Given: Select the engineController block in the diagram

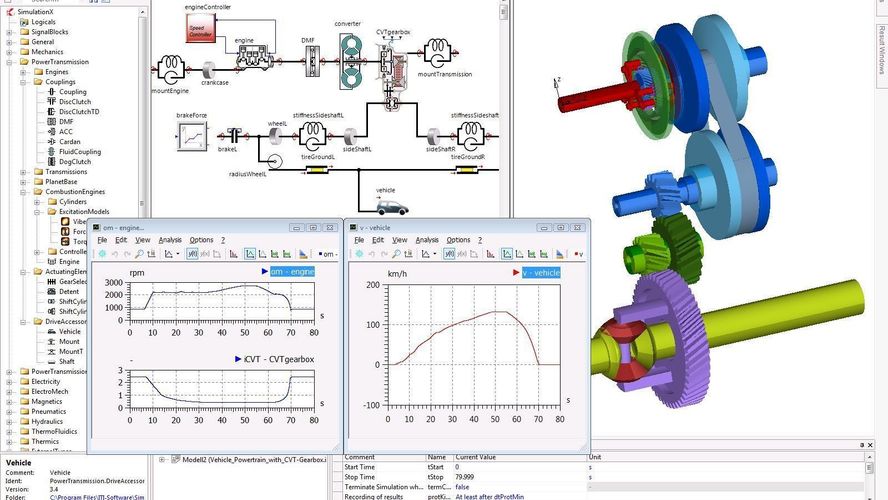Looking at the screenshot, I should [200, 28].
